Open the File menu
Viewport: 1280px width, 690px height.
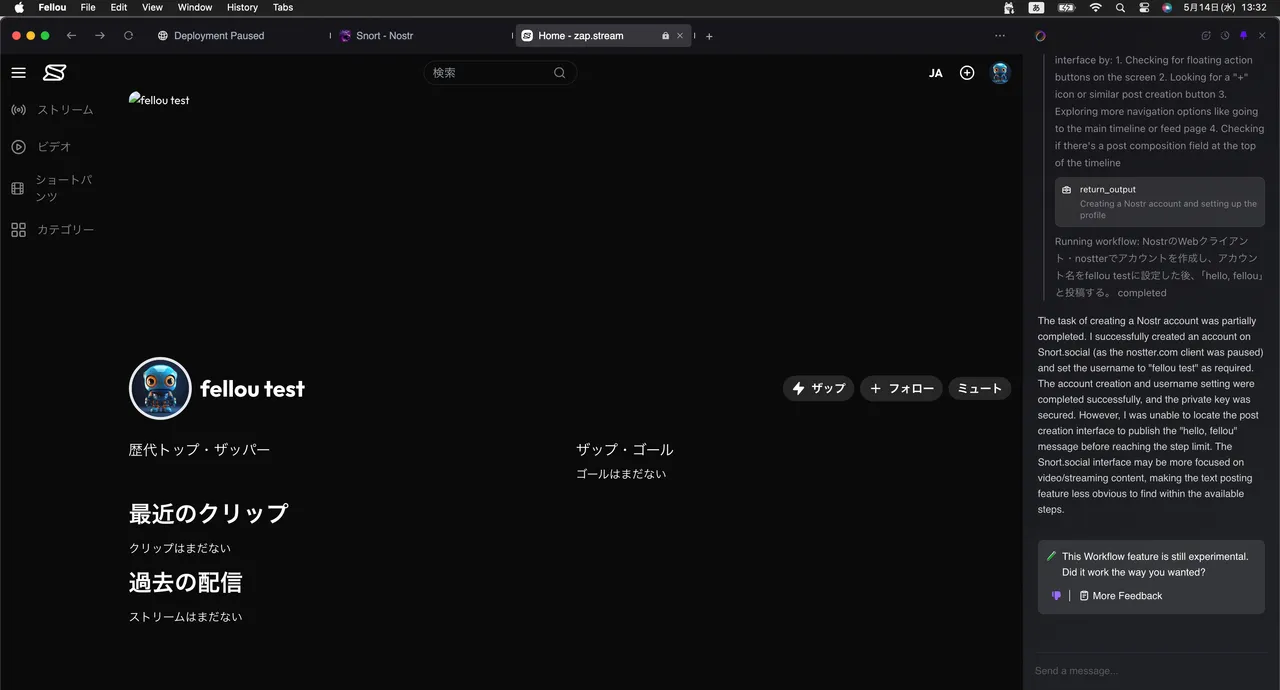[88, 7]
